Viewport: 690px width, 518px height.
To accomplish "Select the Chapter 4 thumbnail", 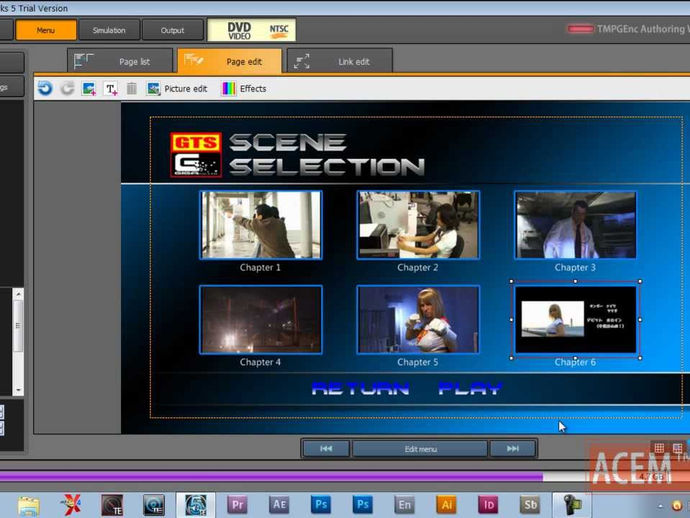I will (261, 320).
